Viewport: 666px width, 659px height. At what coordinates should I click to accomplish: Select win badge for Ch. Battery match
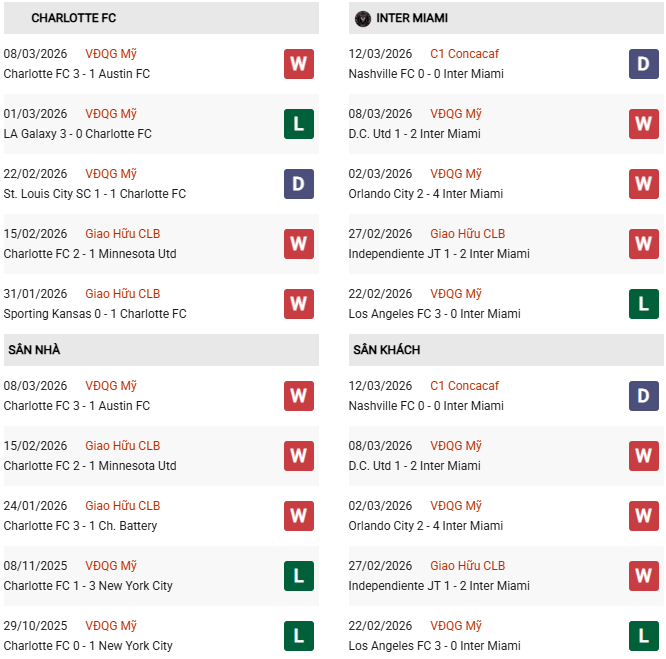(298, 516)
